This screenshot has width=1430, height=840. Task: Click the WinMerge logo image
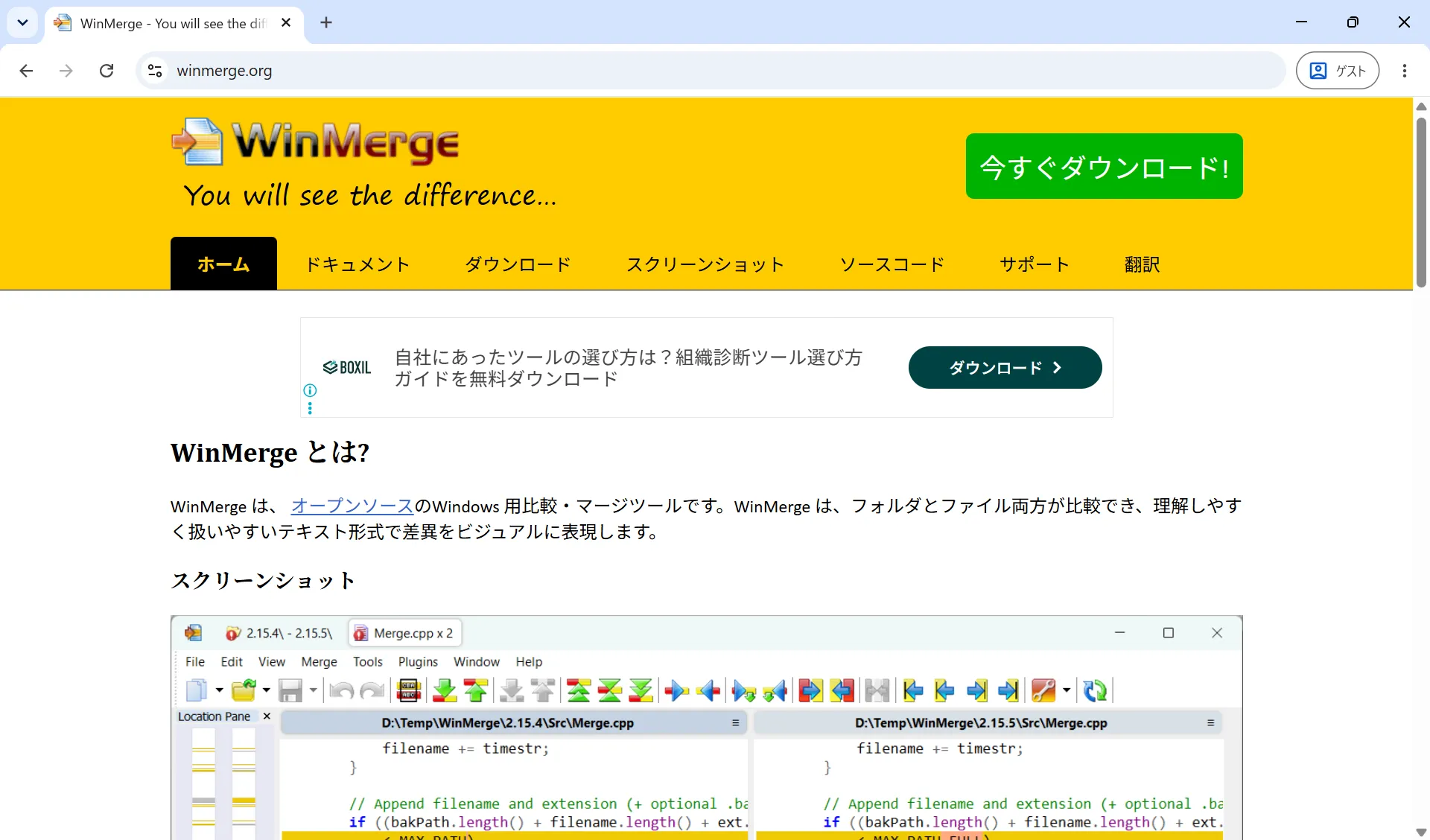pyautogui.click(x=315, y=141)
